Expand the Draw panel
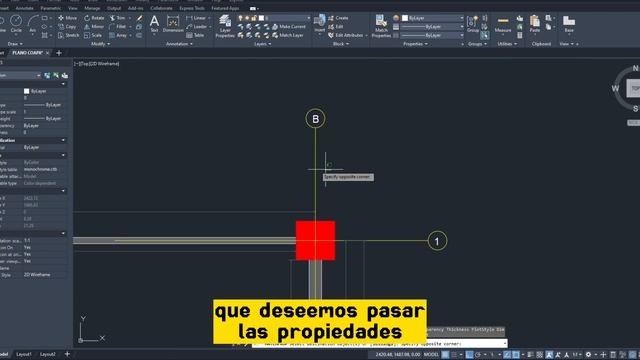The image size is (640, 360). coord(16,44)
